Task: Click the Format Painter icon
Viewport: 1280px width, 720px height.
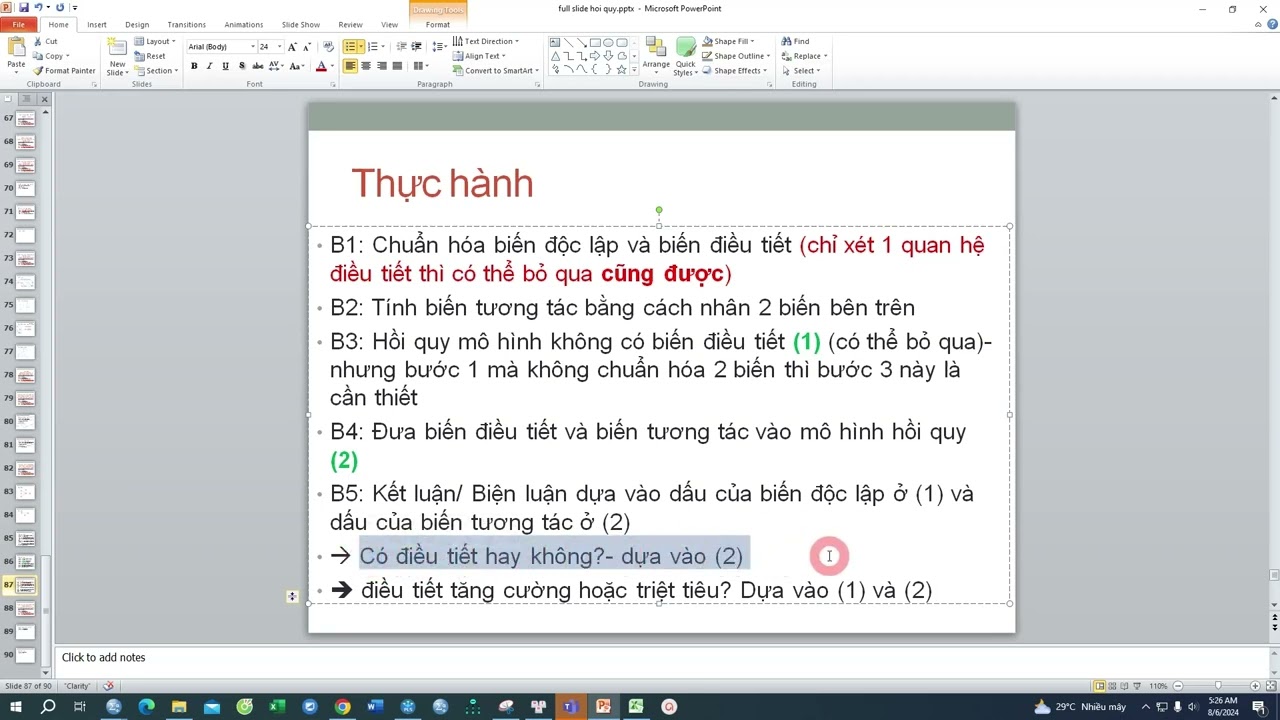Action: tap(38, 71)
